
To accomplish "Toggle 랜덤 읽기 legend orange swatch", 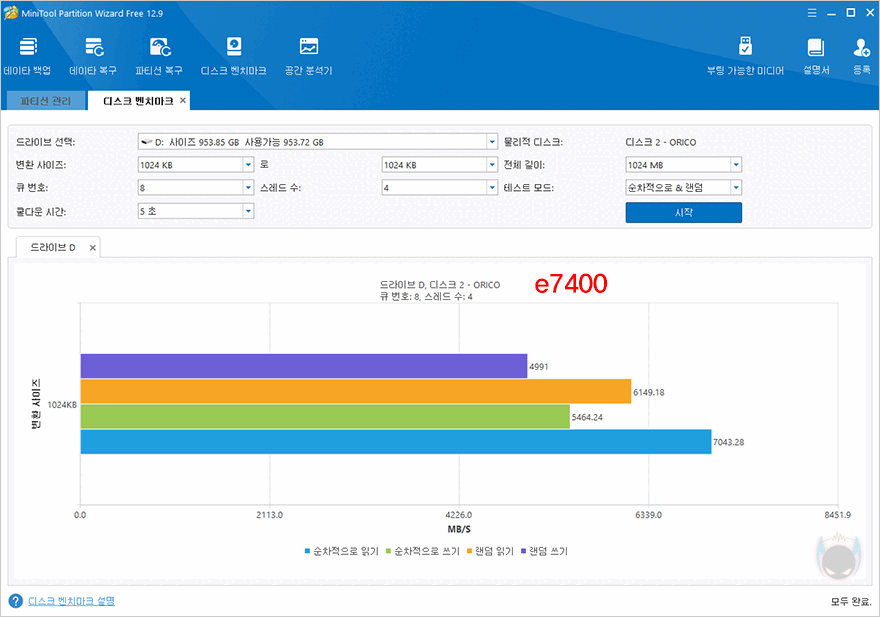I will pyautogui.click(x=469, y=551).
